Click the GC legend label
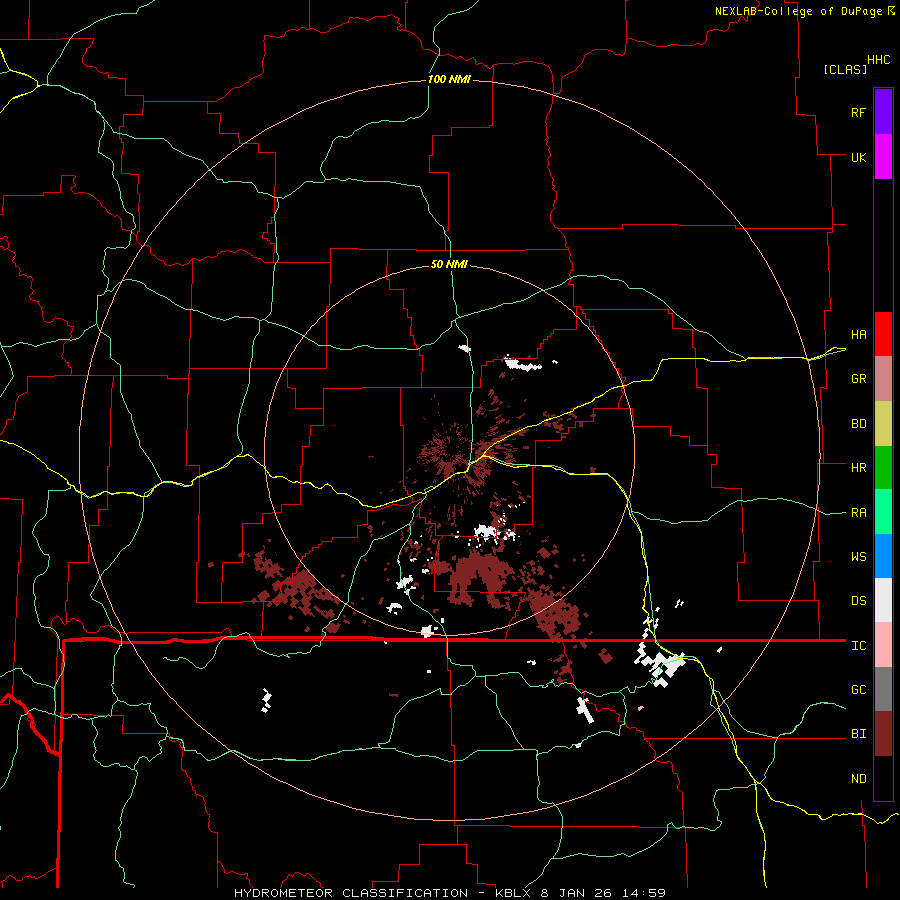 [859, 689]
